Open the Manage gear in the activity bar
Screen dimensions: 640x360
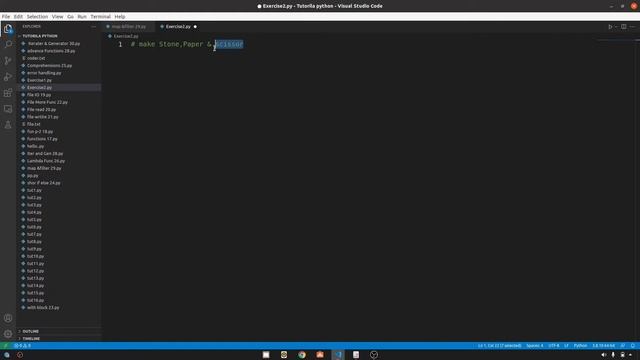[8, 334]
